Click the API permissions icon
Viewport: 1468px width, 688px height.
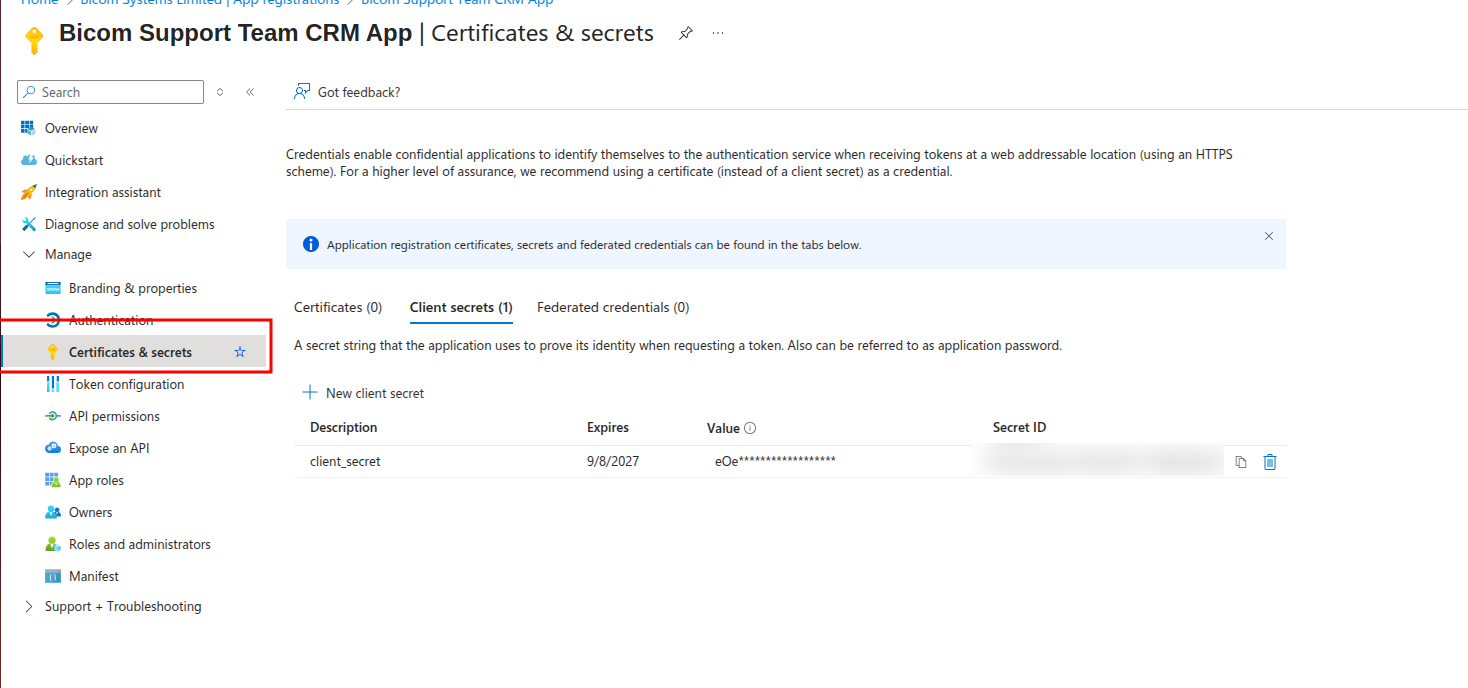53,416
